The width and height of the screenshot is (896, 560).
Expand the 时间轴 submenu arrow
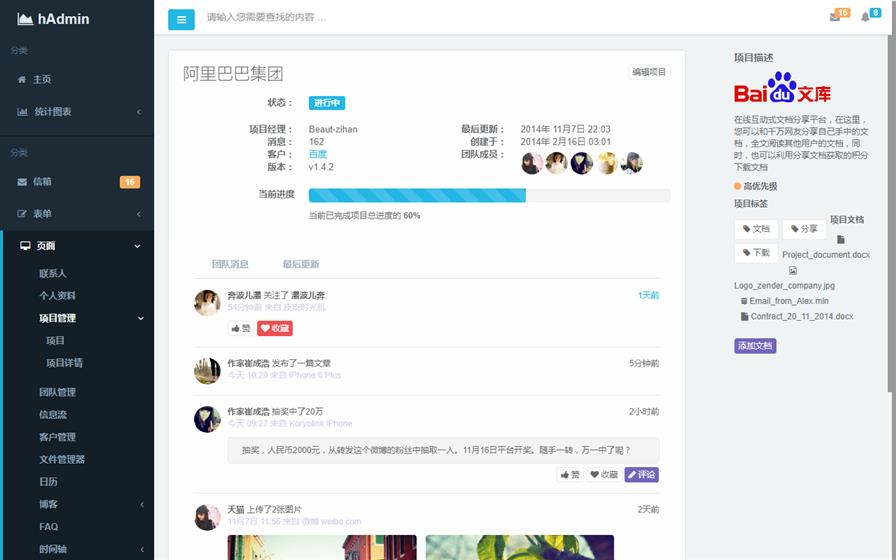pos(142,550)
